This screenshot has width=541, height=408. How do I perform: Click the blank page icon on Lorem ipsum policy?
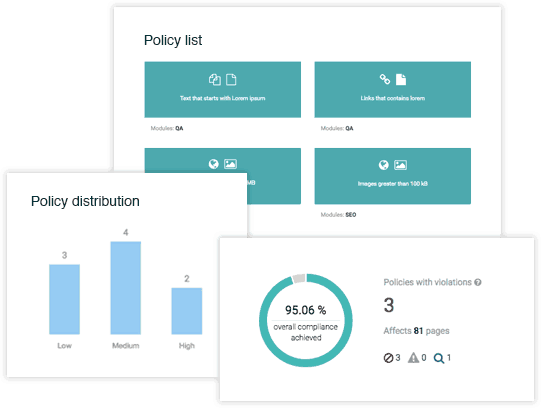pyautogui.click(x=231, y=80)
